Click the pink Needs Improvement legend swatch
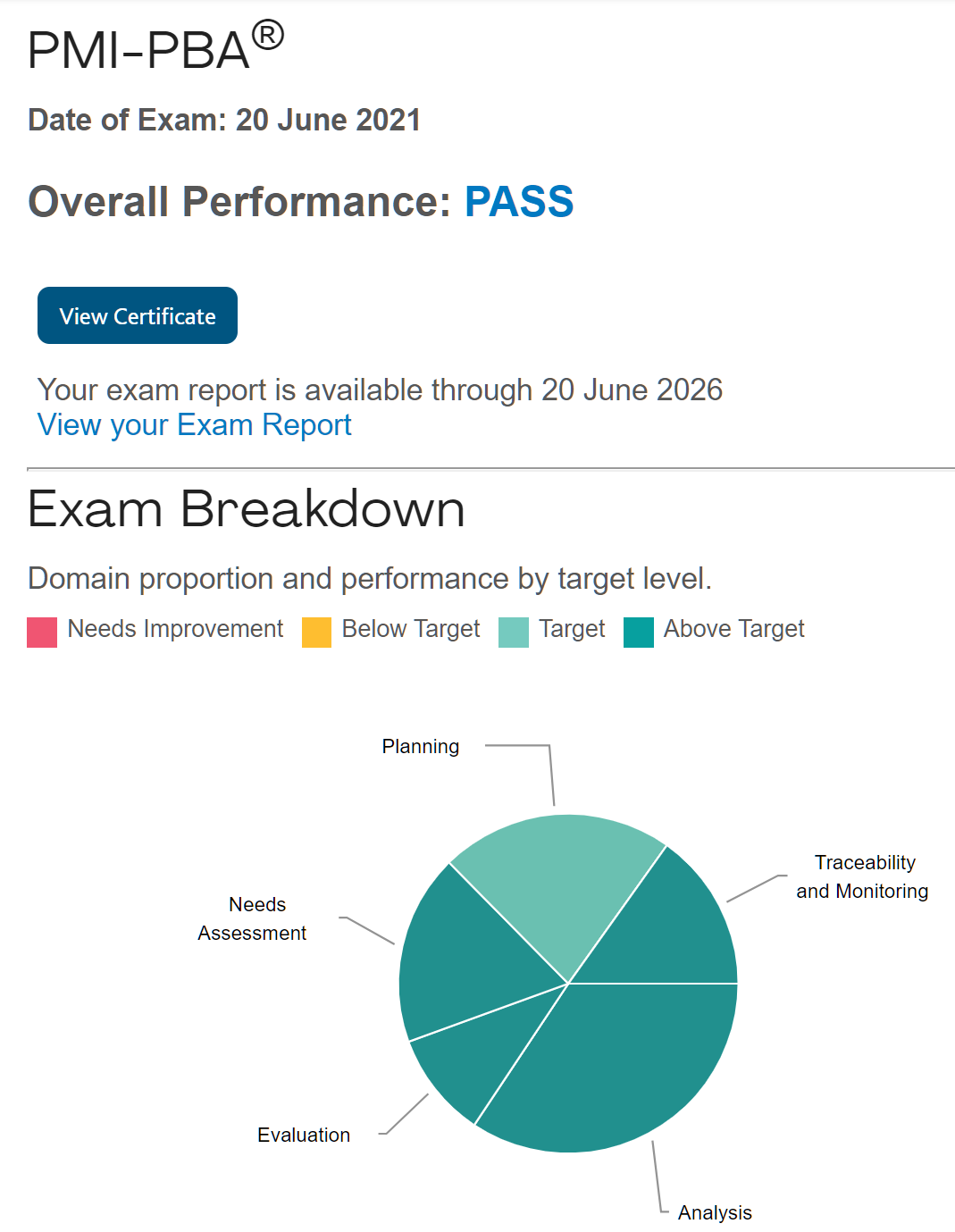 [x=42, y=632]
